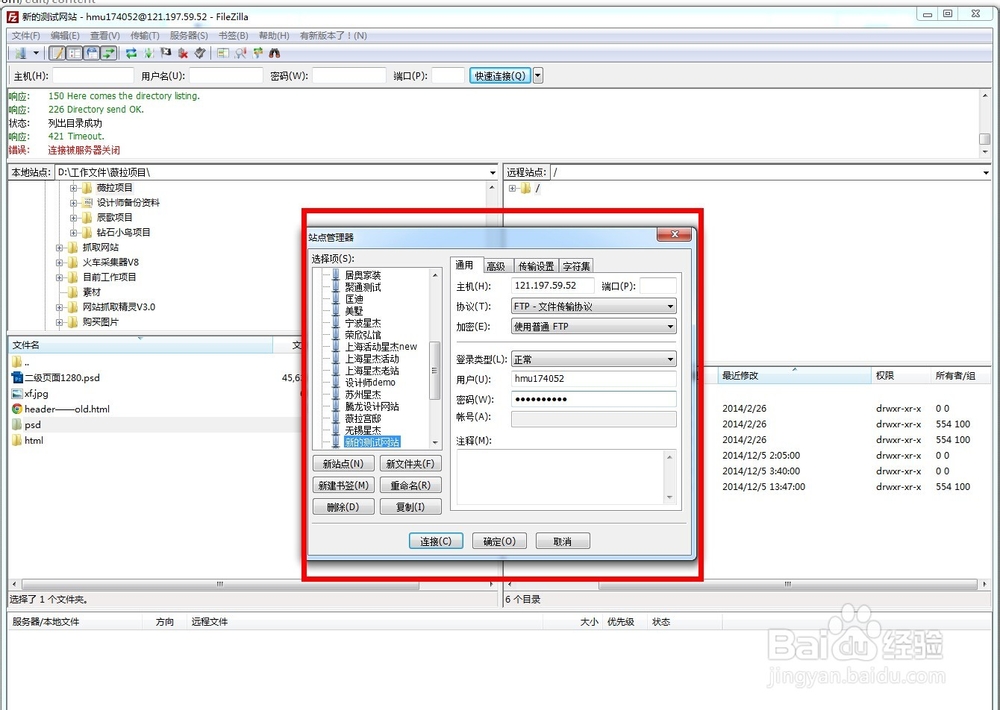Toggle the local directory tree display icon
Viewport: 1000px width, 710px height.
[75, 53]
